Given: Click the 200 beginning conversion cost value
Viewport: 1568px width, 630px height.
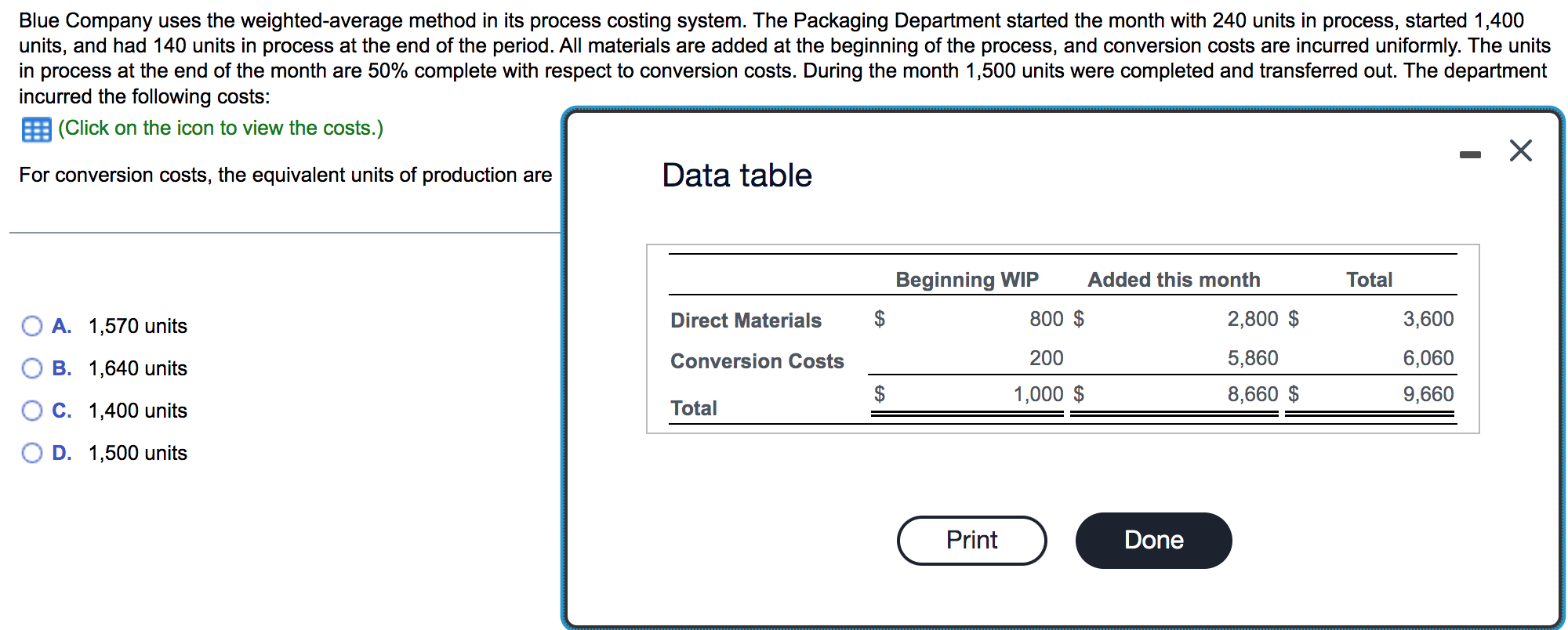Looking at the screenshot, I should 1047,358.
